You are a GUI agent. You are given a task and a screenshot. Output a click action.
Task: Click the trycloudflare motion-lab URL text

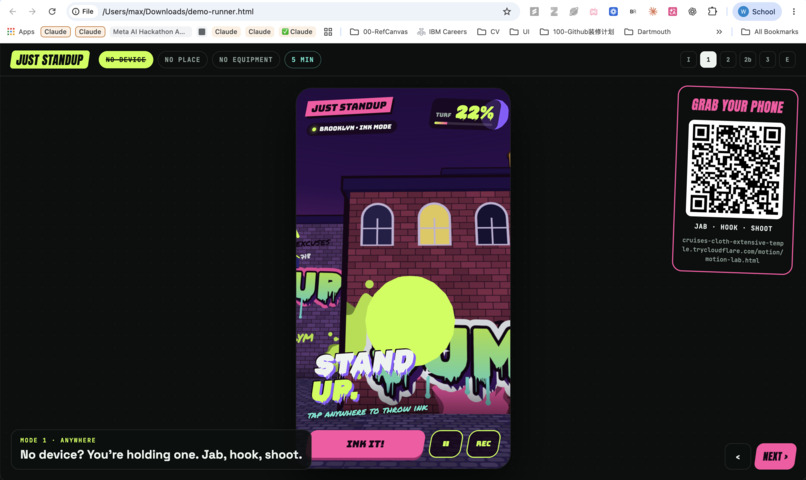pyautogui.click(x=732, y=250)
